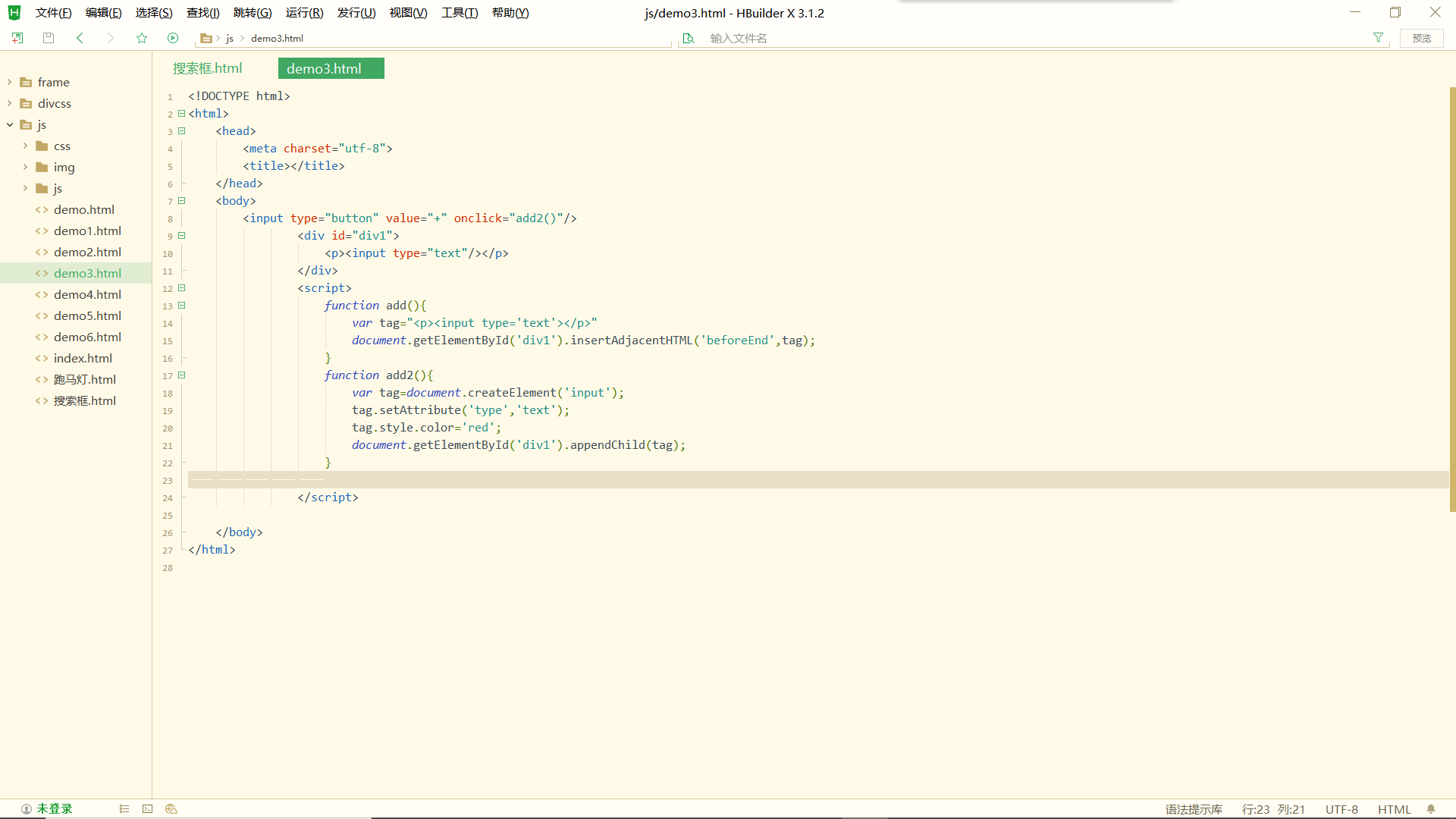
Task: Click the js breadcrumb segment
Action: [230, 38]
